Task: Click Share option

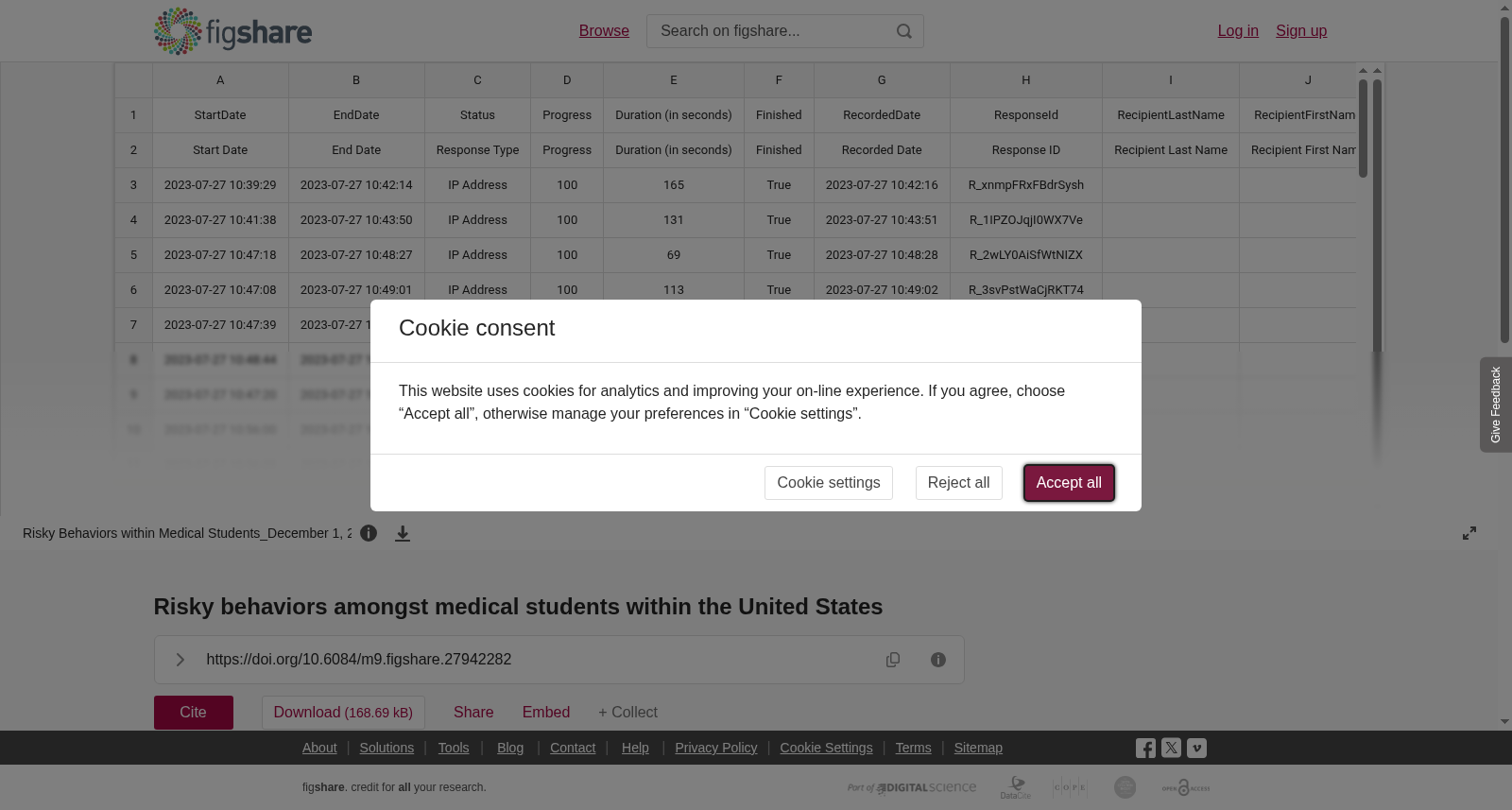Action: coord(473,713)
